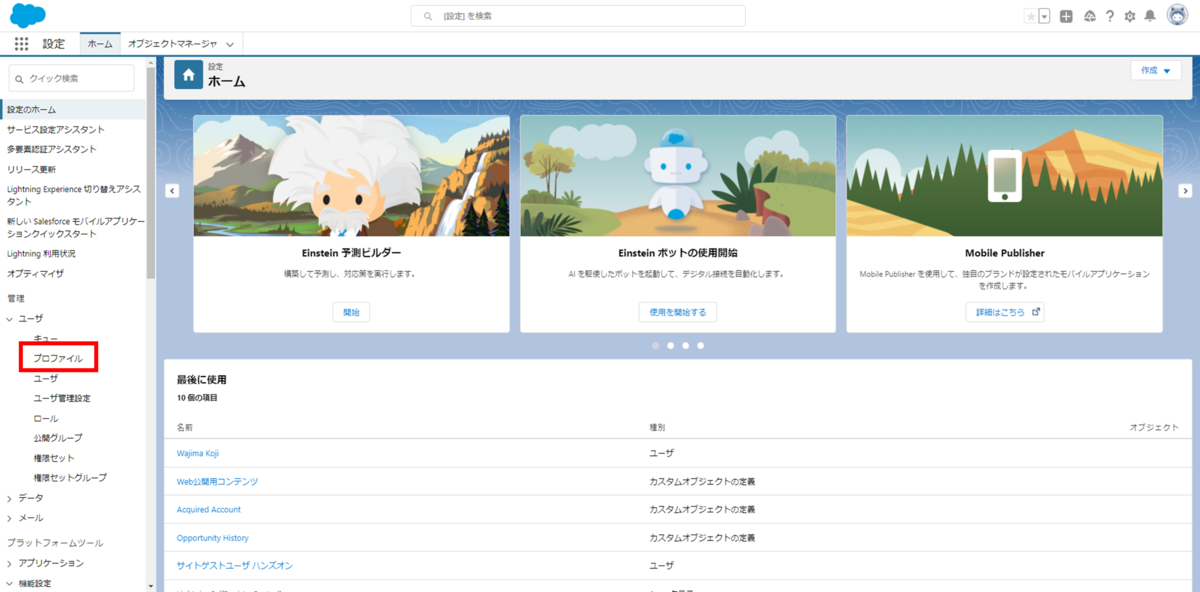Viewport: 1200px width, 592px height.
Task: Open the App Launcher grid icon
Action: point(22,44)
